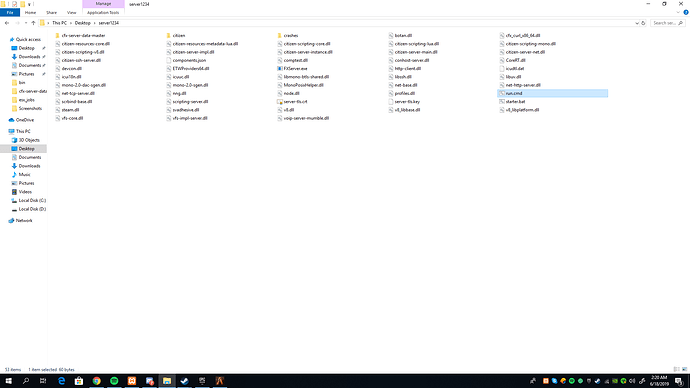This screenshot has width=690, height=388.
Task: Open Local Disk (D:) in navigation pane
Action: 32,209
